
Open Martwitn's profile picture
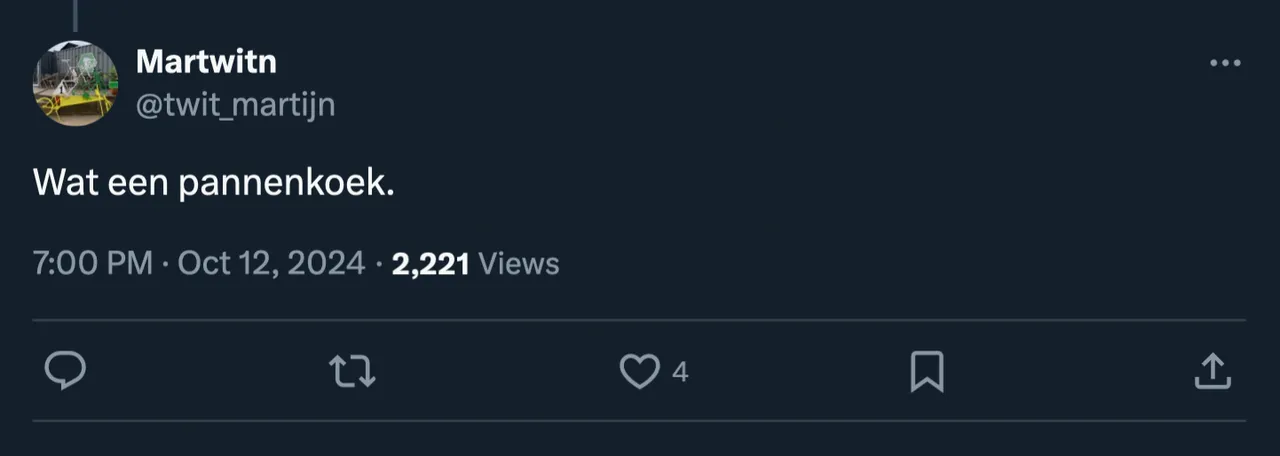pos(76,83)
